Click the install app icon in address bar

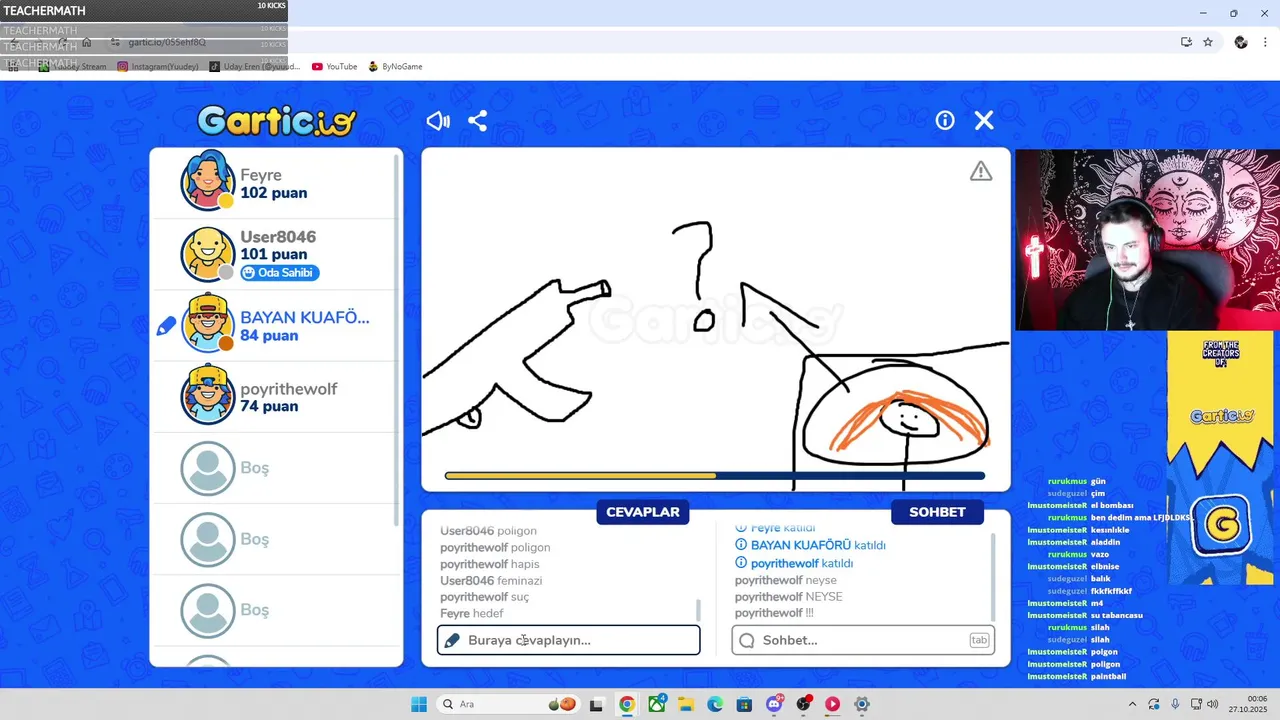1186,42
